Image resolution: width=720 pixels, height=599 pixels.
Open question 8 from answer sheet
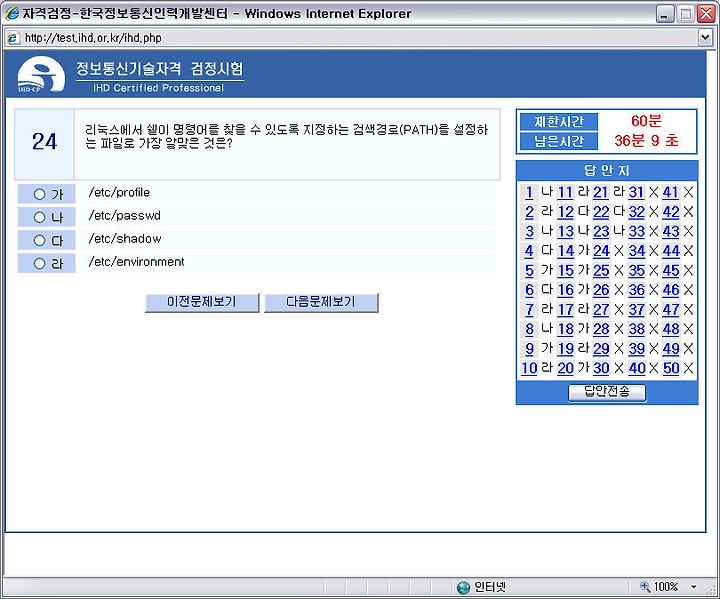pos(529,329)
